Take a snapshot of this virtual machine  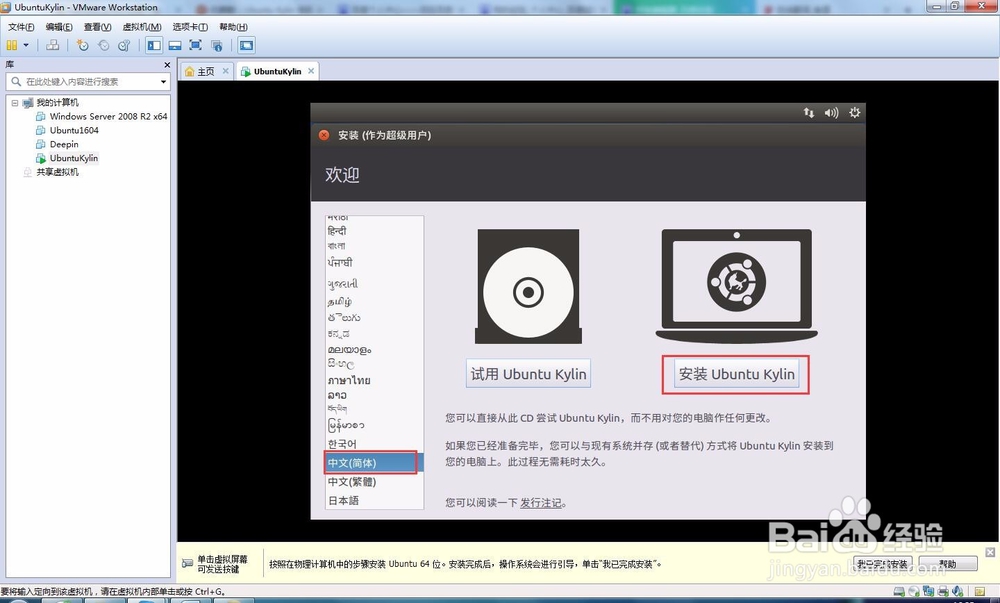point(83,45)
